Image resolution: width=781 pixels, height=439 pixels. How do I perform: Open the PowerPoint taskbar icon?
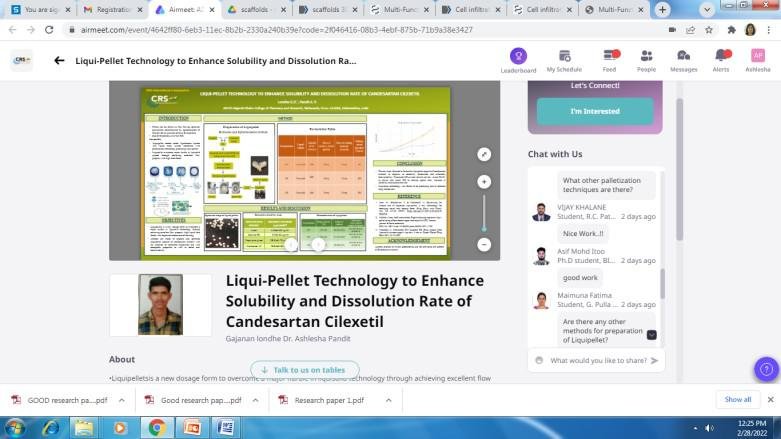pos(192,428)
